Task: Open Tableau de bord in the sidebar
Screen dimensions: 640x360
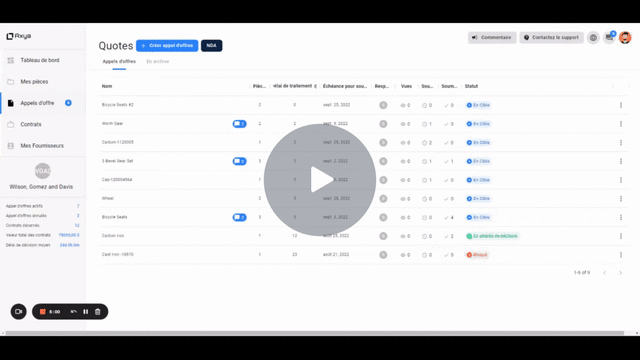Action: click(x=40, y=60)
